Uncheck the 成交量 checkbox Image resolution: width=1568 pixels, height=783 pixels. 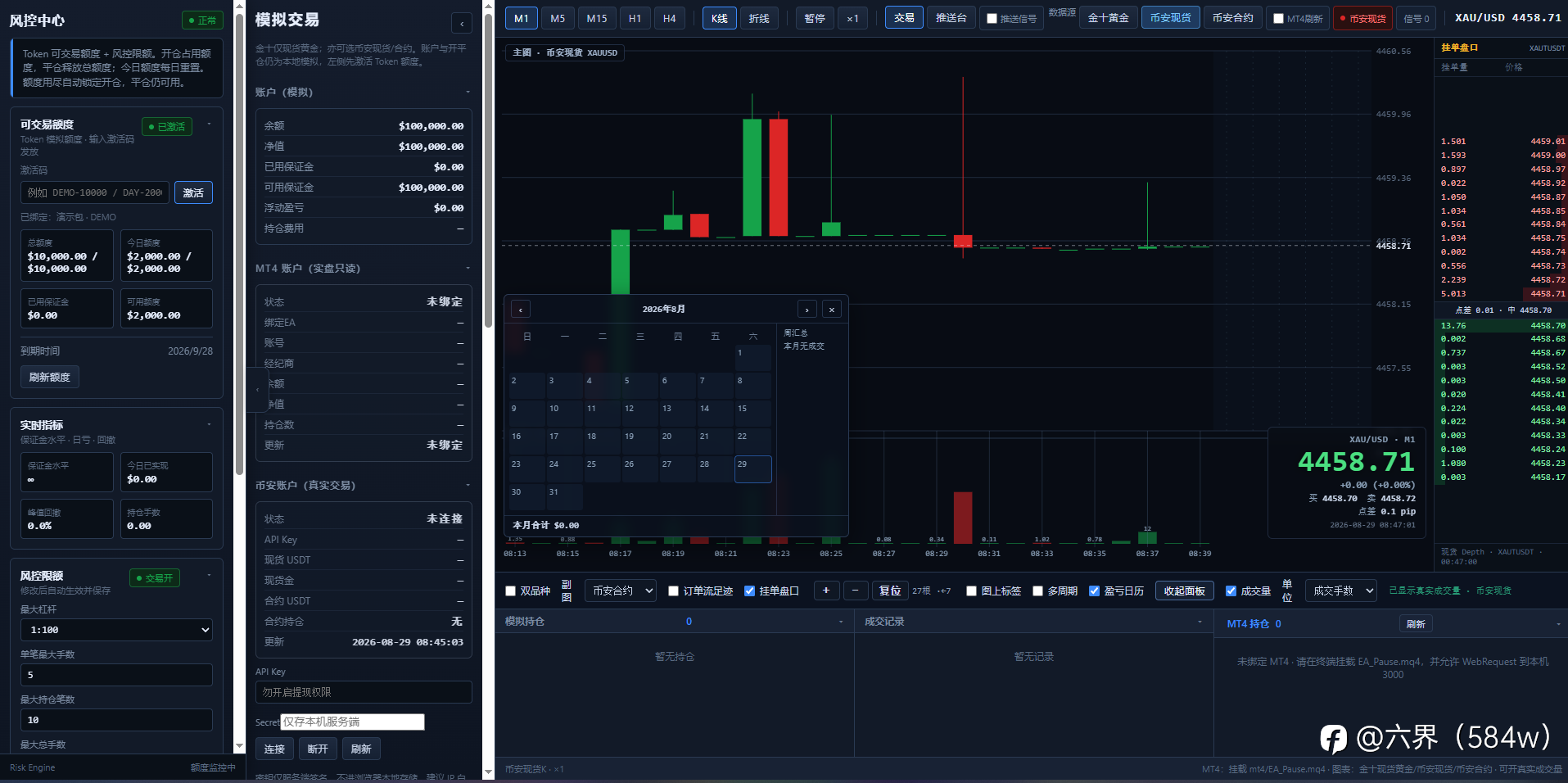click(1231, 591)
